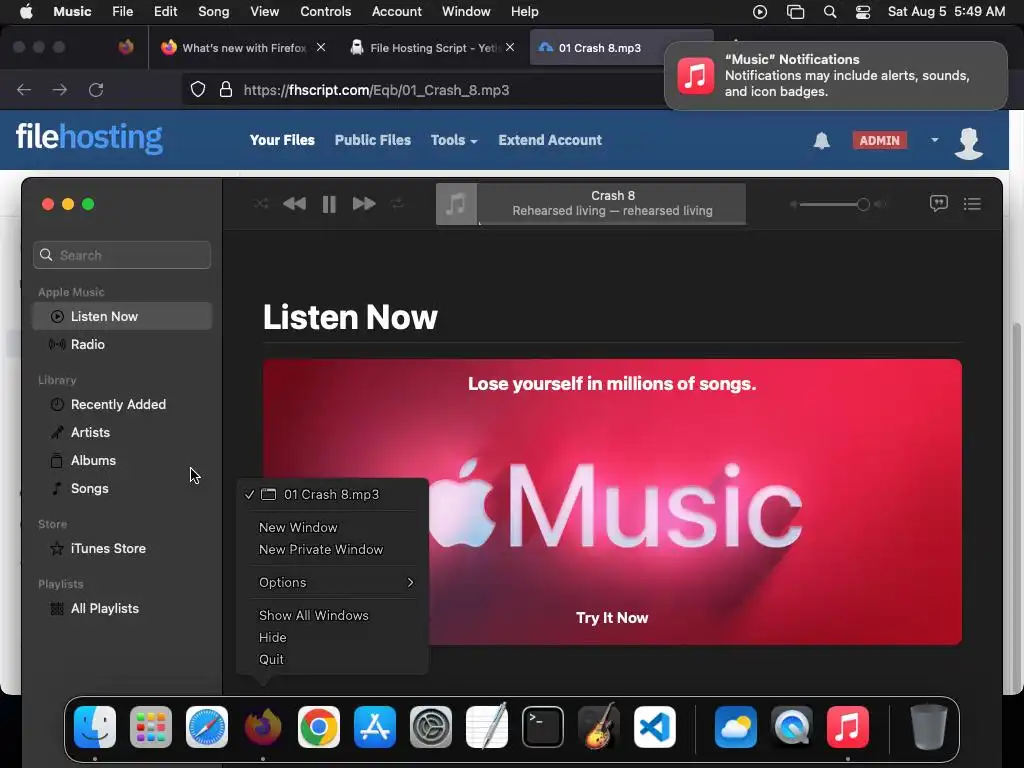
Task: Click the Firefox dock icon
Action: pyautogui.click(x=263, y=727)
